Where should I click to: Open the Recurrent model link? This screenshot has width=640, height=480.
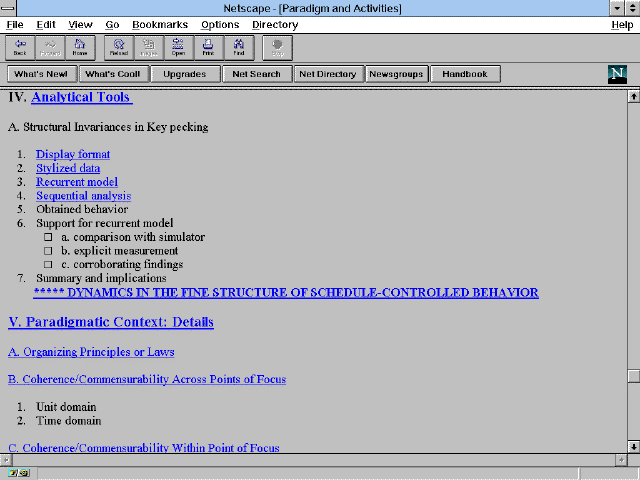77,182
